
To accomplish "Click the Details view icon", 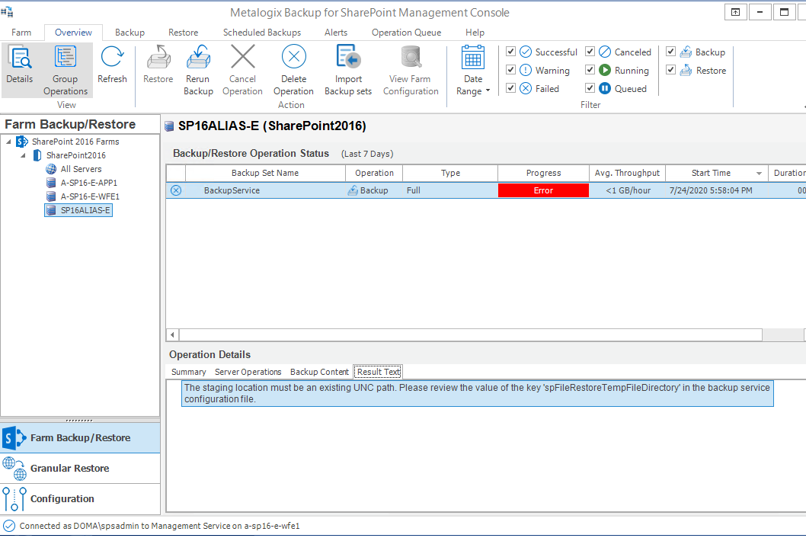I will [x=19, y=66].
